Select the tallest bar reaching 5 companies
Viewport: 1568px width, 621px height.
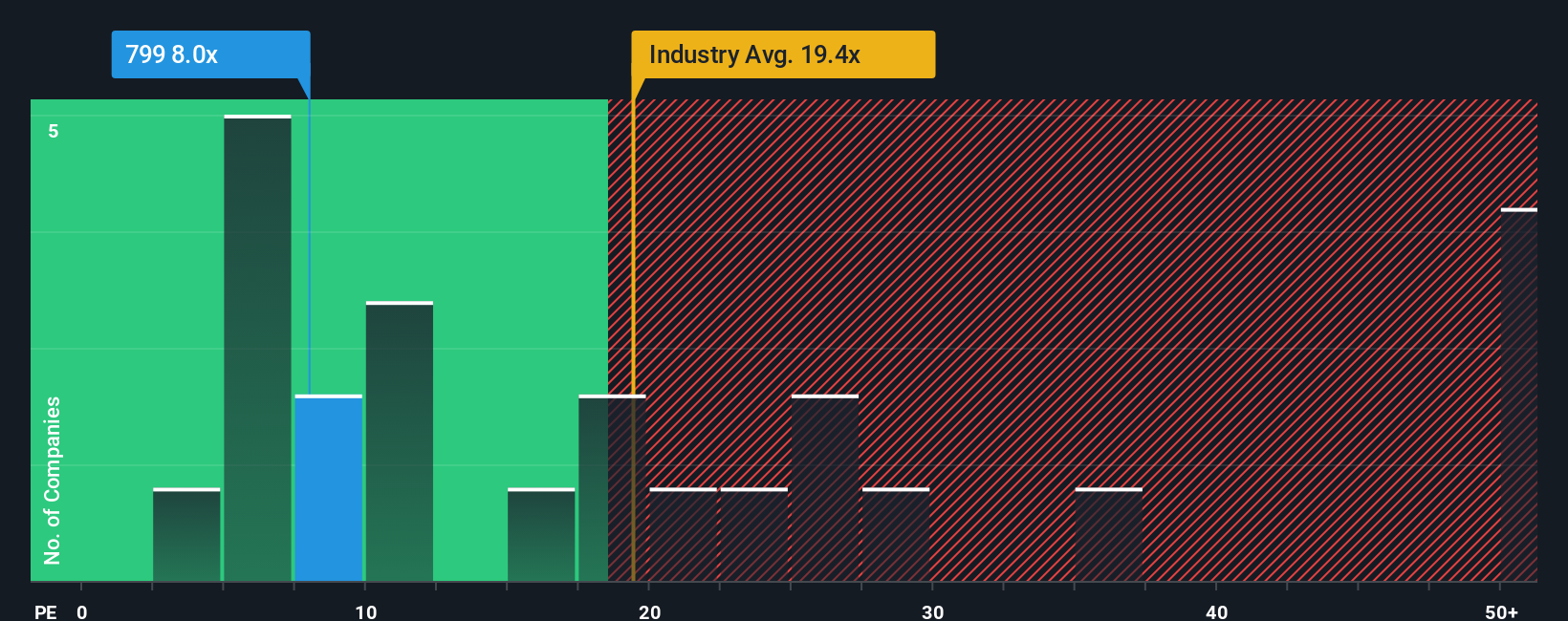tap(257, 349)
